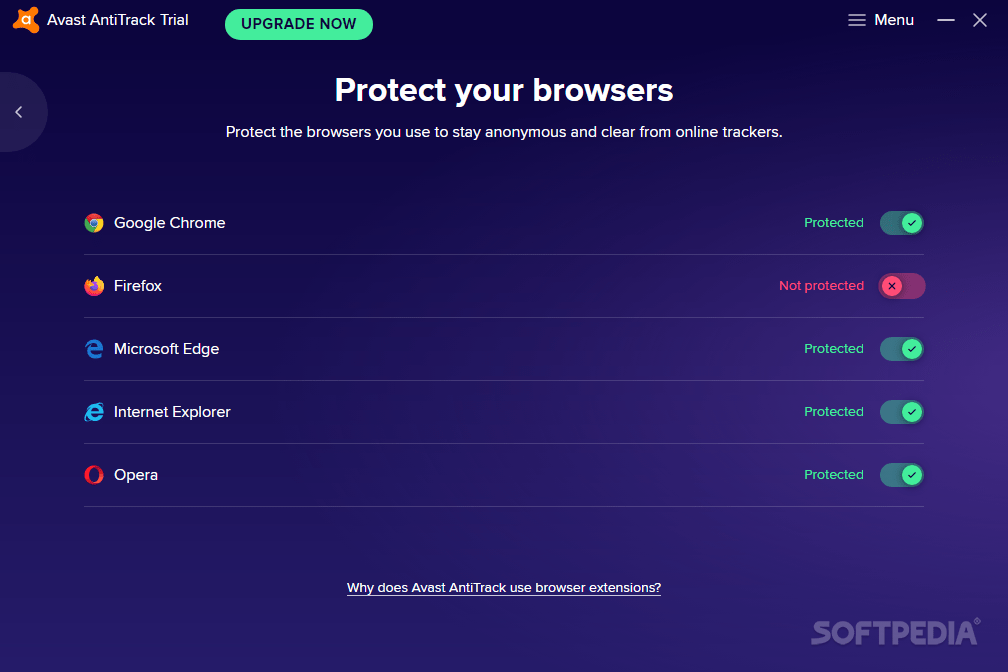This screenshot has width=1008, height=672.
Task: Click the Firefox browser icon
Action: tap(94, 286)
